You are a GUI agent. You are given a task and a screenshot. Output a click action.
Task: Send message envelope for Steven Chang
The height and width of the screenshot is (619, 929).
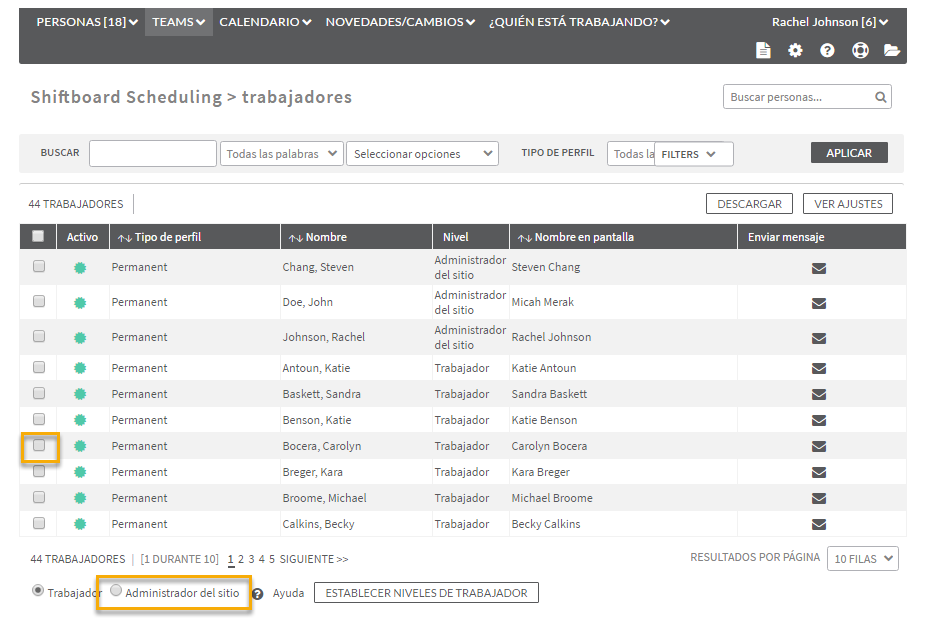coord(819,268)
